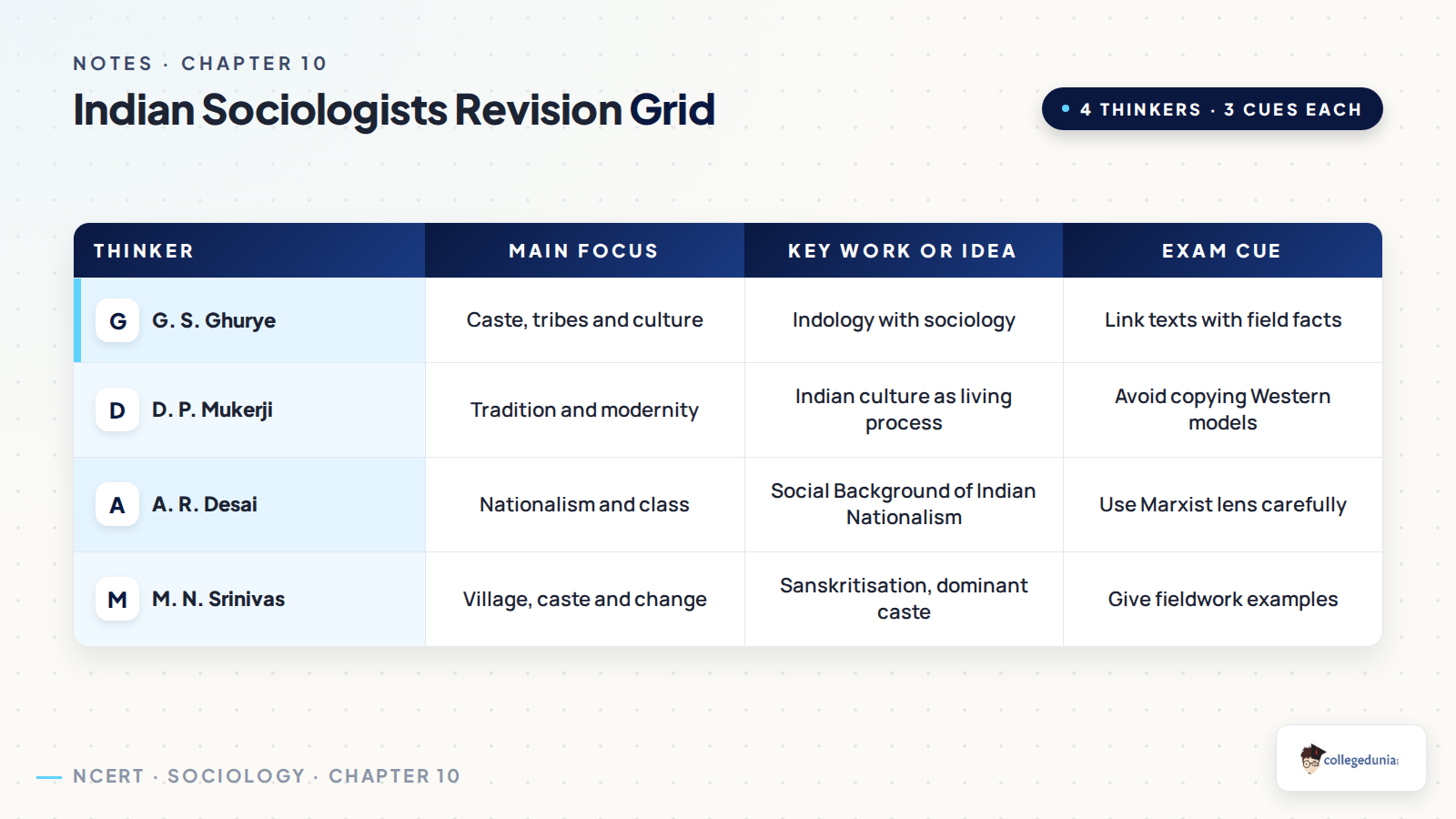Click the D initial badge for Mukerji
The height and width of the screenshot is (819, 1456).
point(117,410)
